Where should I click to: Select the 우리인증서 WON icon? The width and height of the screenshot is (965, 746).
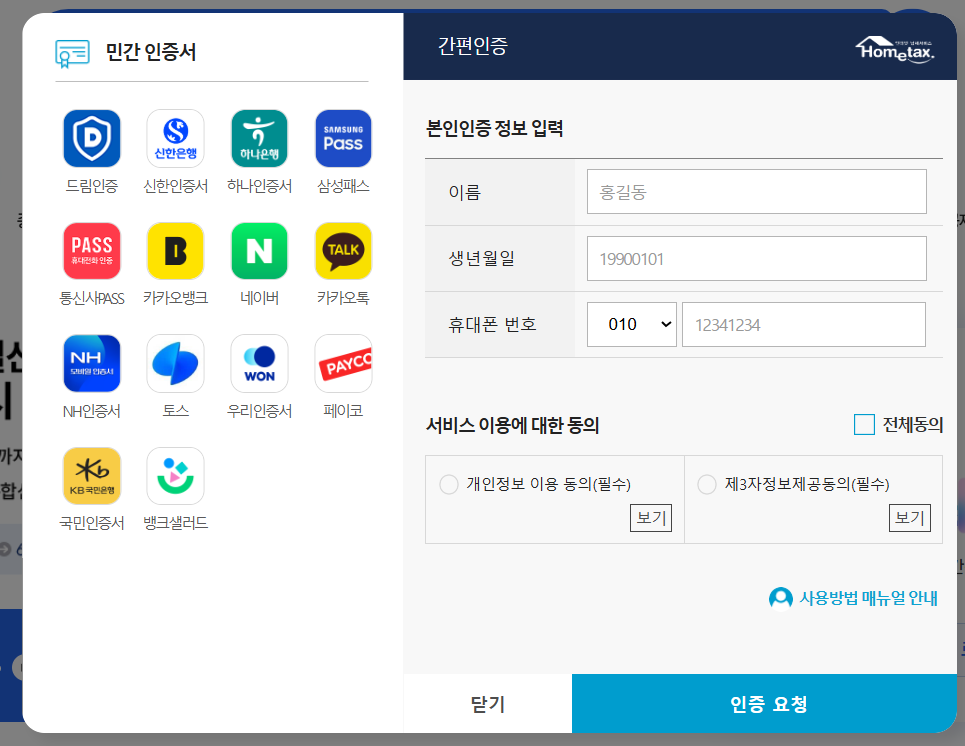tap(259, 363)
